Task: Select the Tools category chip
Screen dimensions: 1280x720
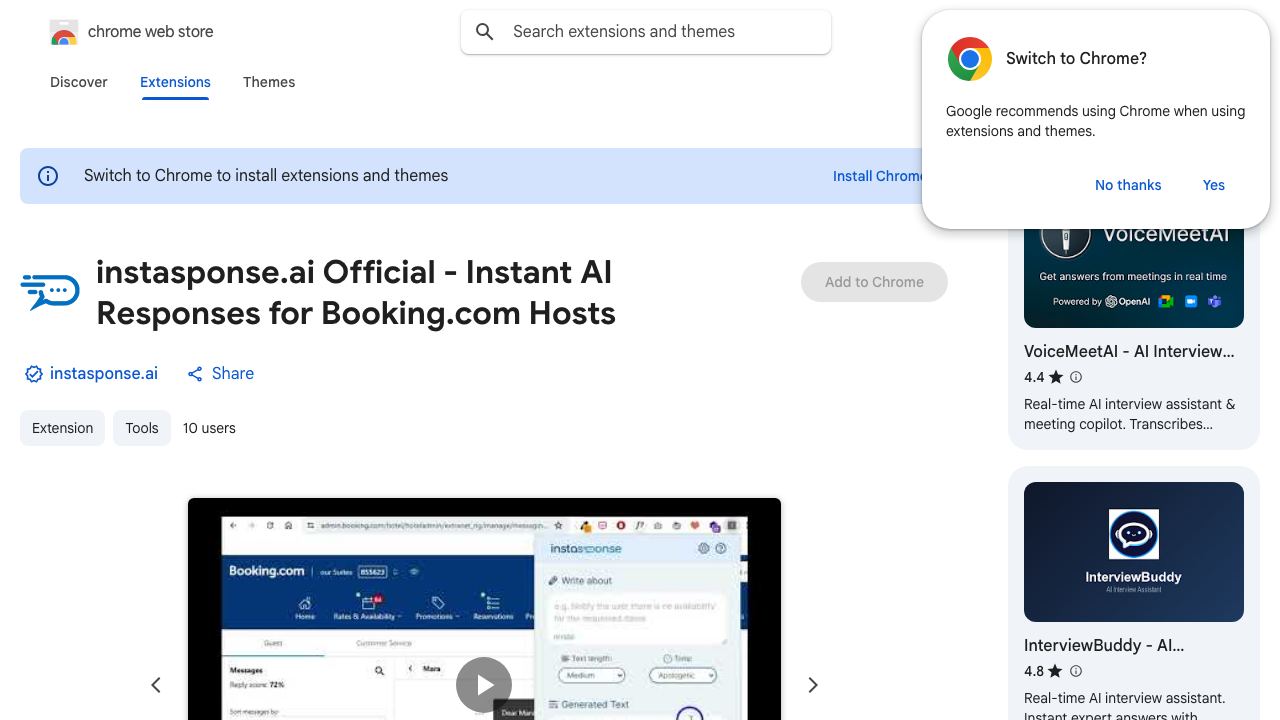Action: pos(142,428)
